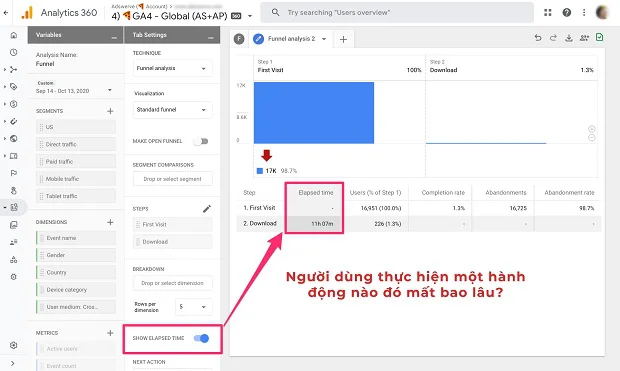This screenshot has height=371, width=620.
Task: Expand the sidebar with bottom chevron
Action: [x=13, y=363]
